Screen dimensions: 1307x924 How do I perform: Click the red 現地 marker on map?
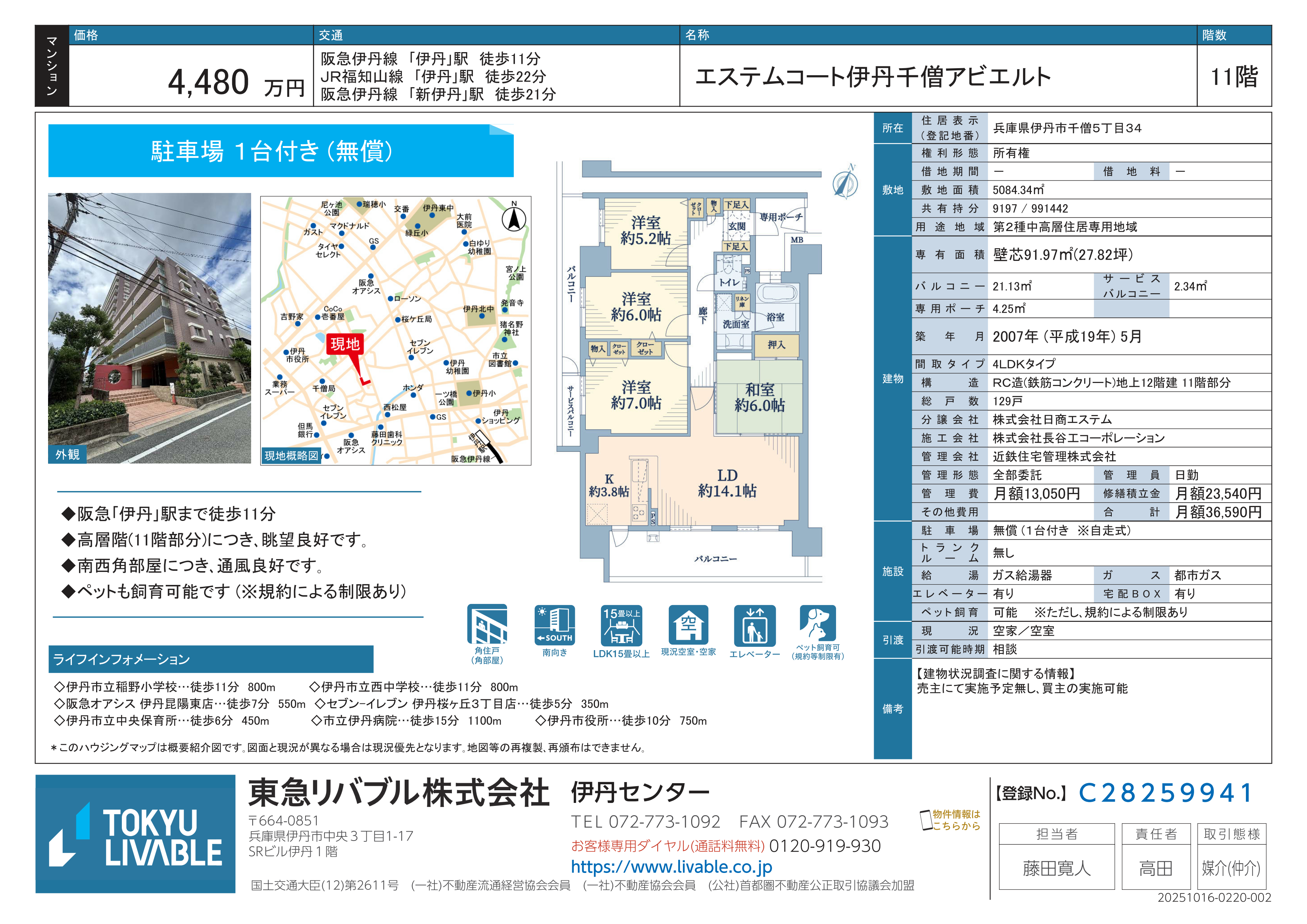(x=345, y=344)
